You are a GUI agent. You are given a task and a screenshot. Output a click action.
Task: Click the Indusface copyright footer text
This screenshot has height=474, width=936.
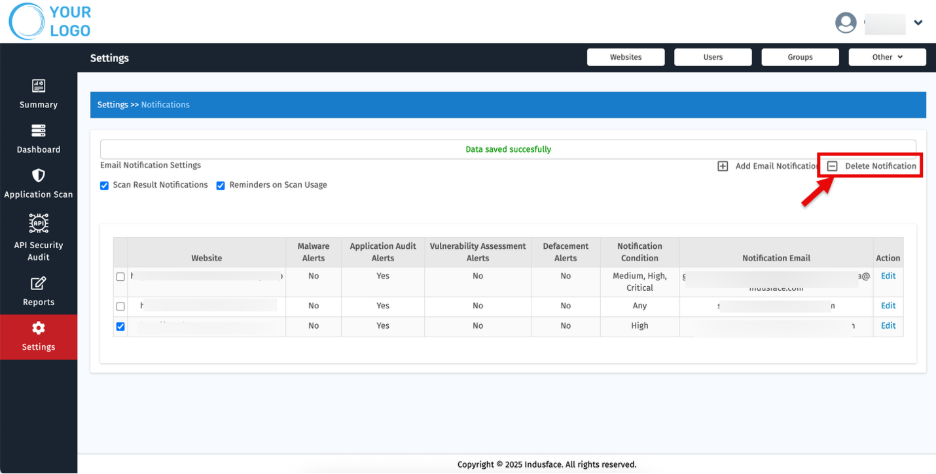(x=547, y=464)
